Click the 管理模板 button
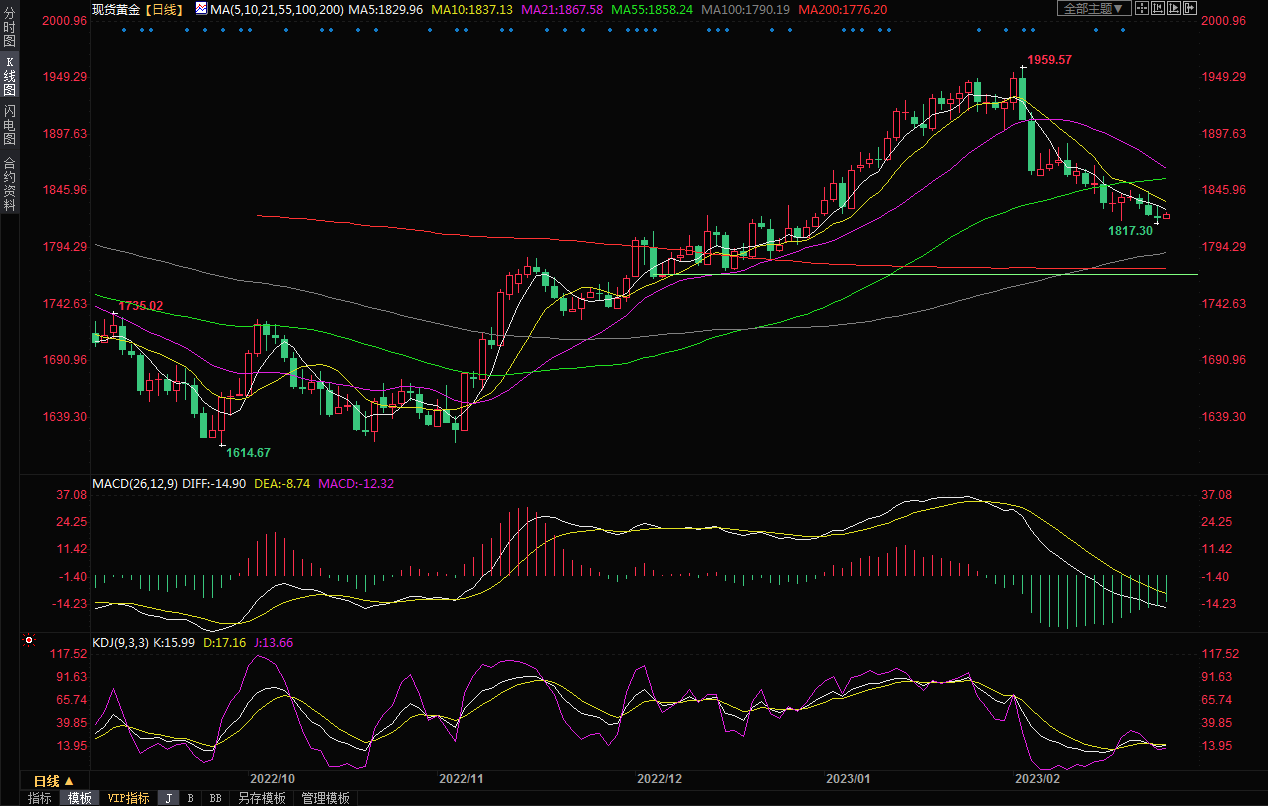 coord(326,798)
